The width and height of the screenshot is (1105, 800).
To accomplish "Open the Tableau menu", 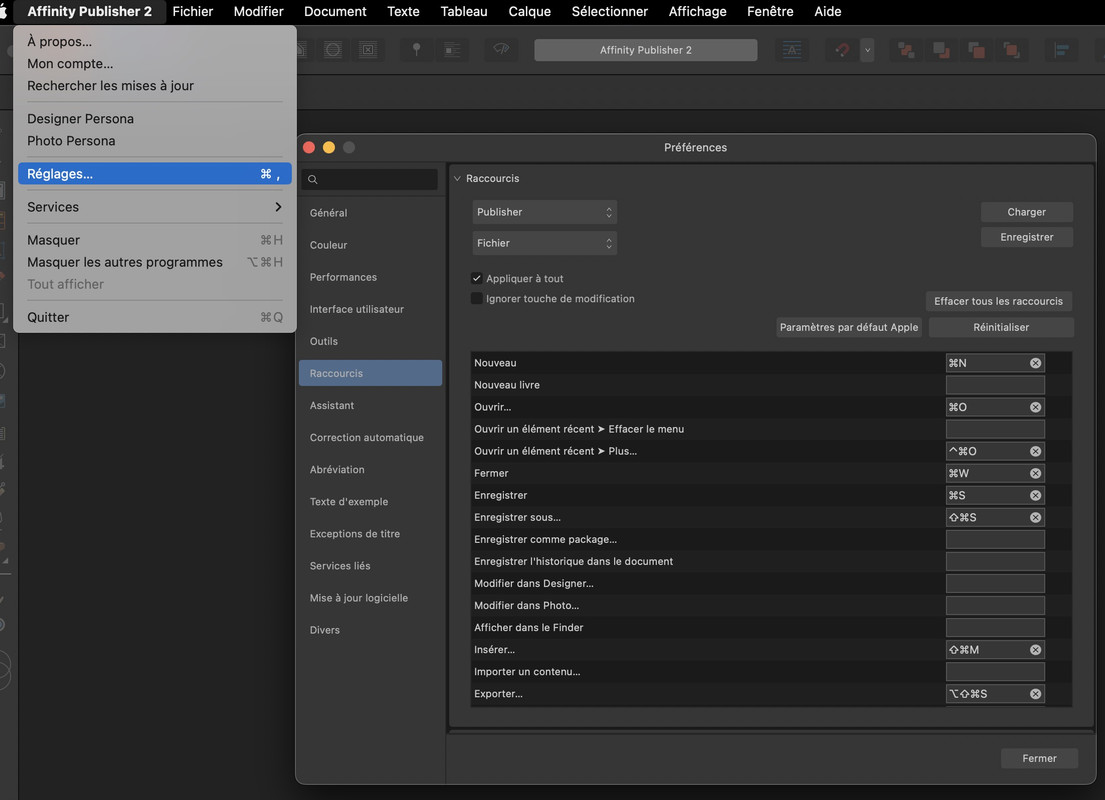I will [x=464, y=11].
